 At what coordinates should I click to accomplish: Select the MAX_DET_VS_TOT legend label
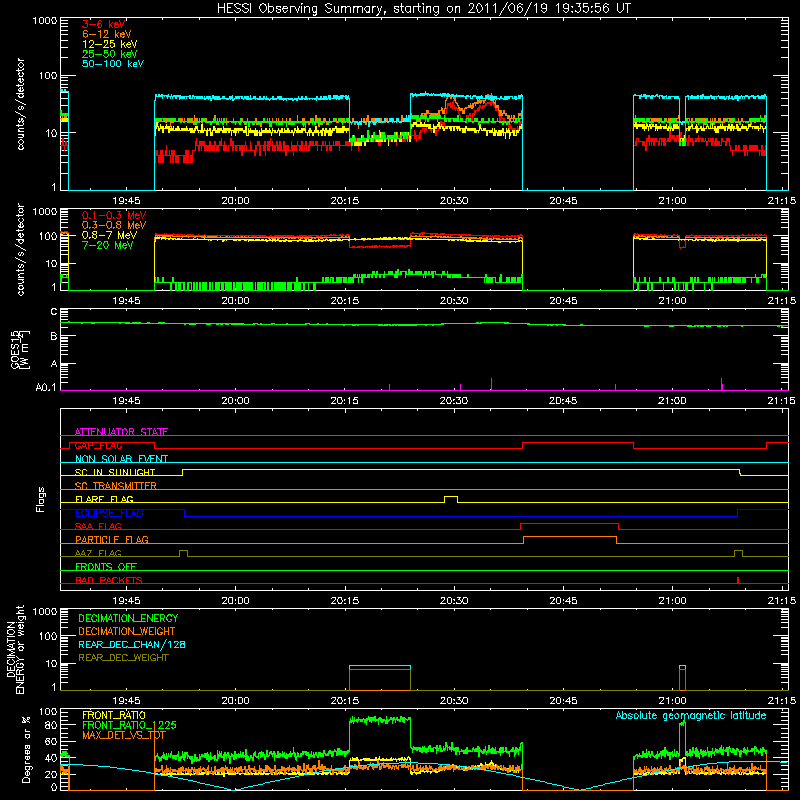pyautogui.click(x=124, y=735)
